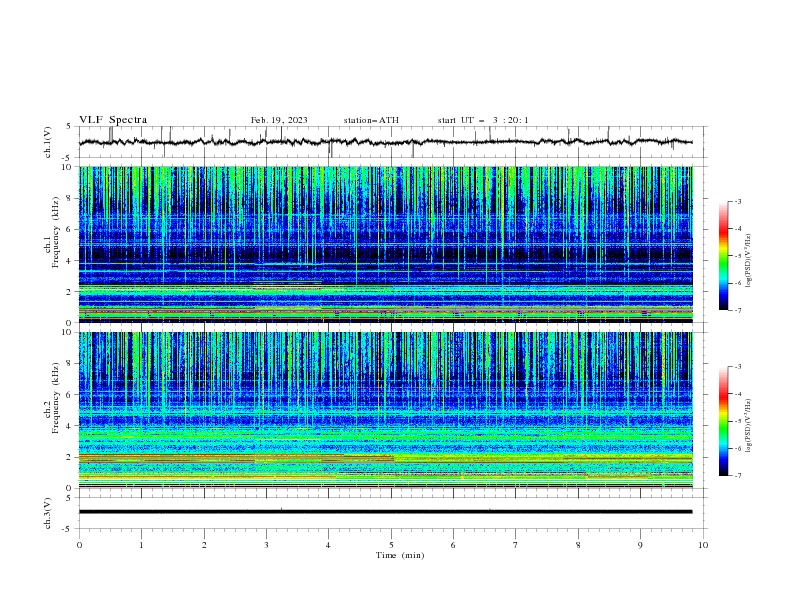Click the lower 'log(PSD)(V²/Hz)' colorbar label
Screen dimensions: 792x612
click(x=749, y=426)
